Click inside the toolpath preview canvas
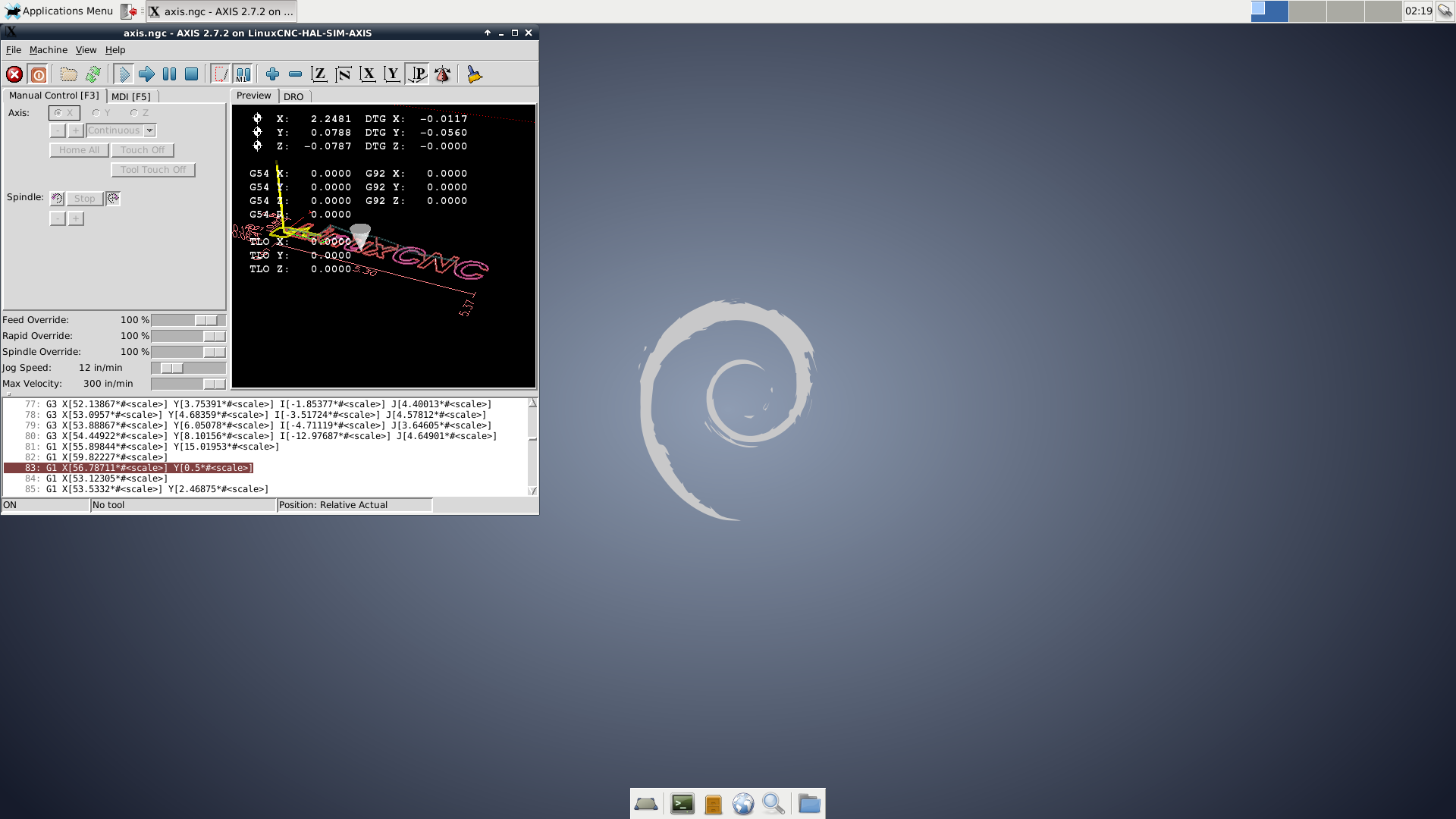 384,246
